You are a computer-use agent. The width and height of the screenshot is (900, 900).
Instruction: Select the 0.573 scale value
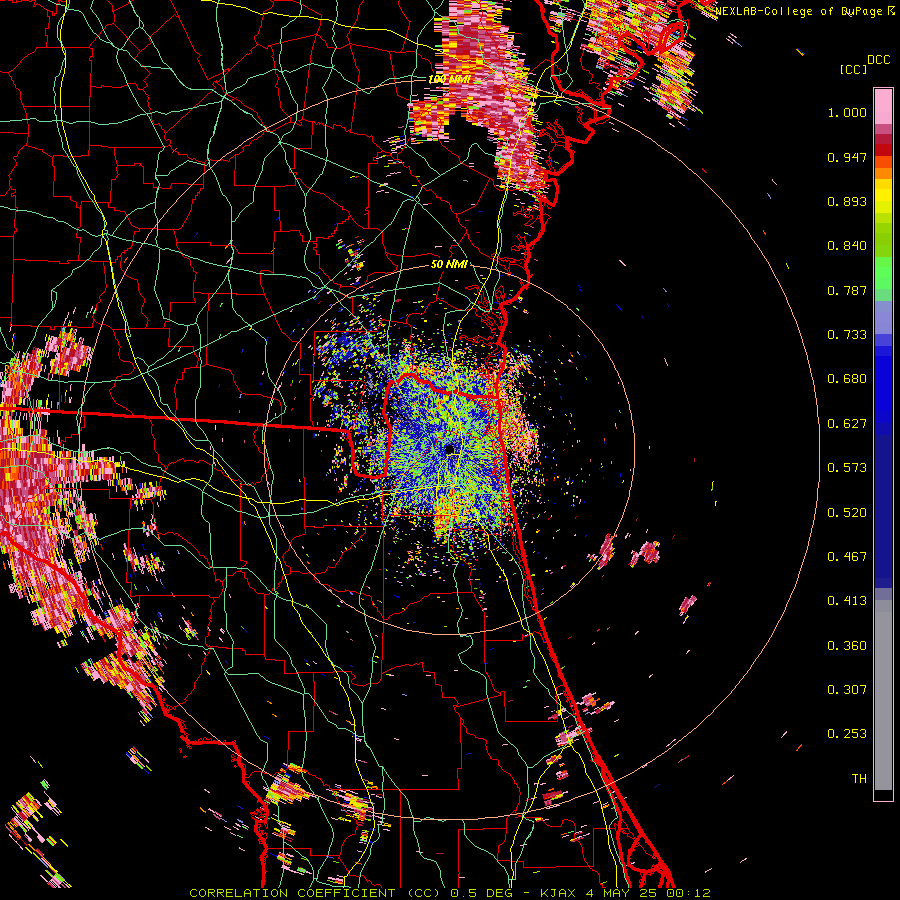[x=847, y=468]
